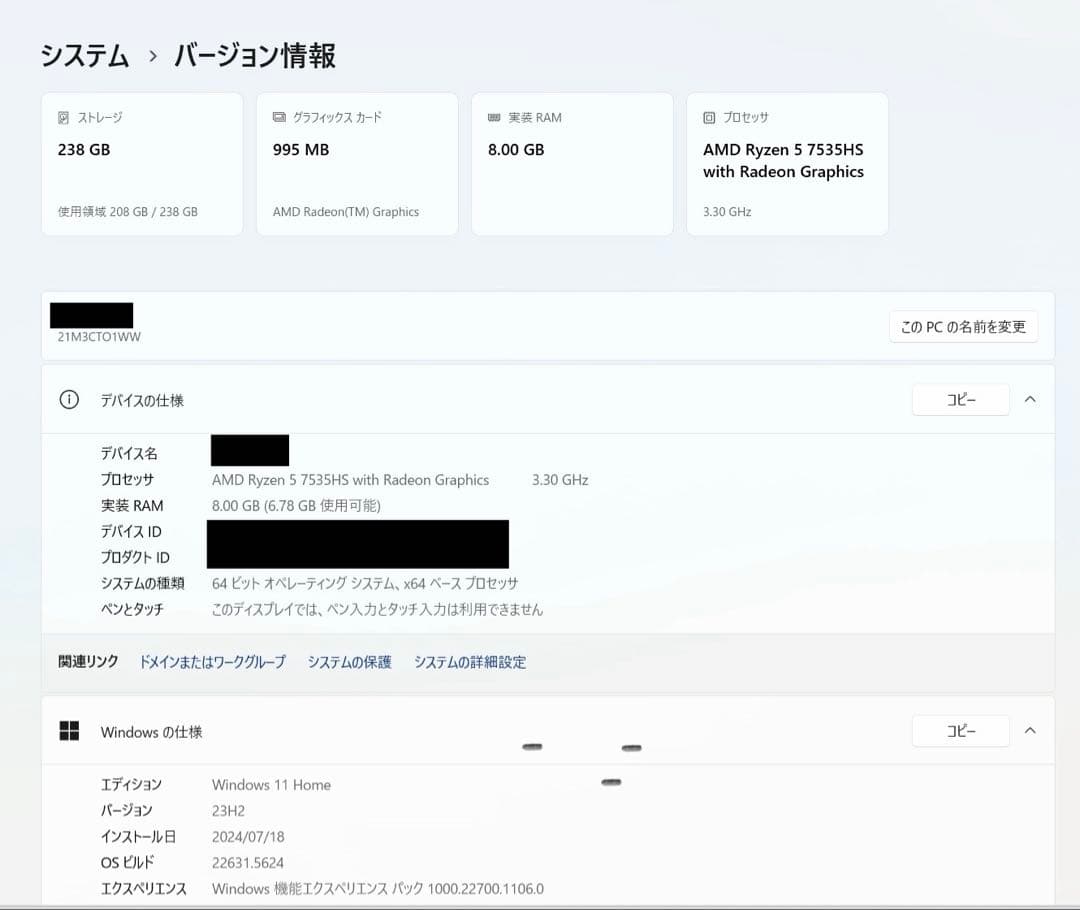Select the グラフィックス カード icon
The width and height of the screenshot is (1080, 910).
pyautogui.click(x=279, y=117)
